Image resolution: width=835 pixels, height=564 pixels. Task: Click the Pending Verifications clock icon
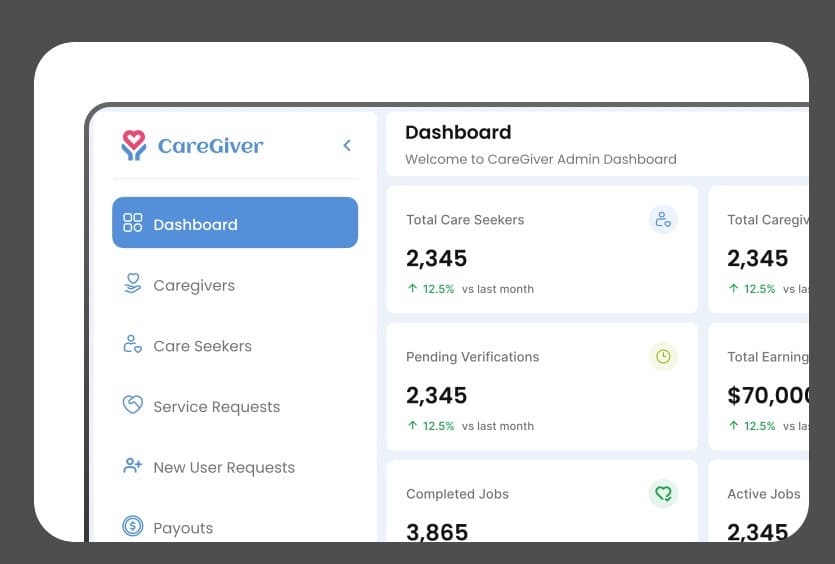(x=663, y=356)
